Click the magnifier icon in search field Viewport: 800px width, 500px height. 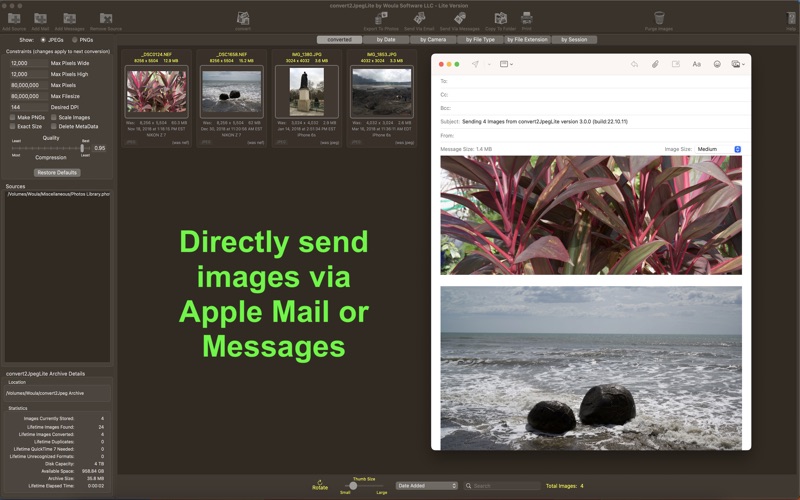(x=468, y=486)
